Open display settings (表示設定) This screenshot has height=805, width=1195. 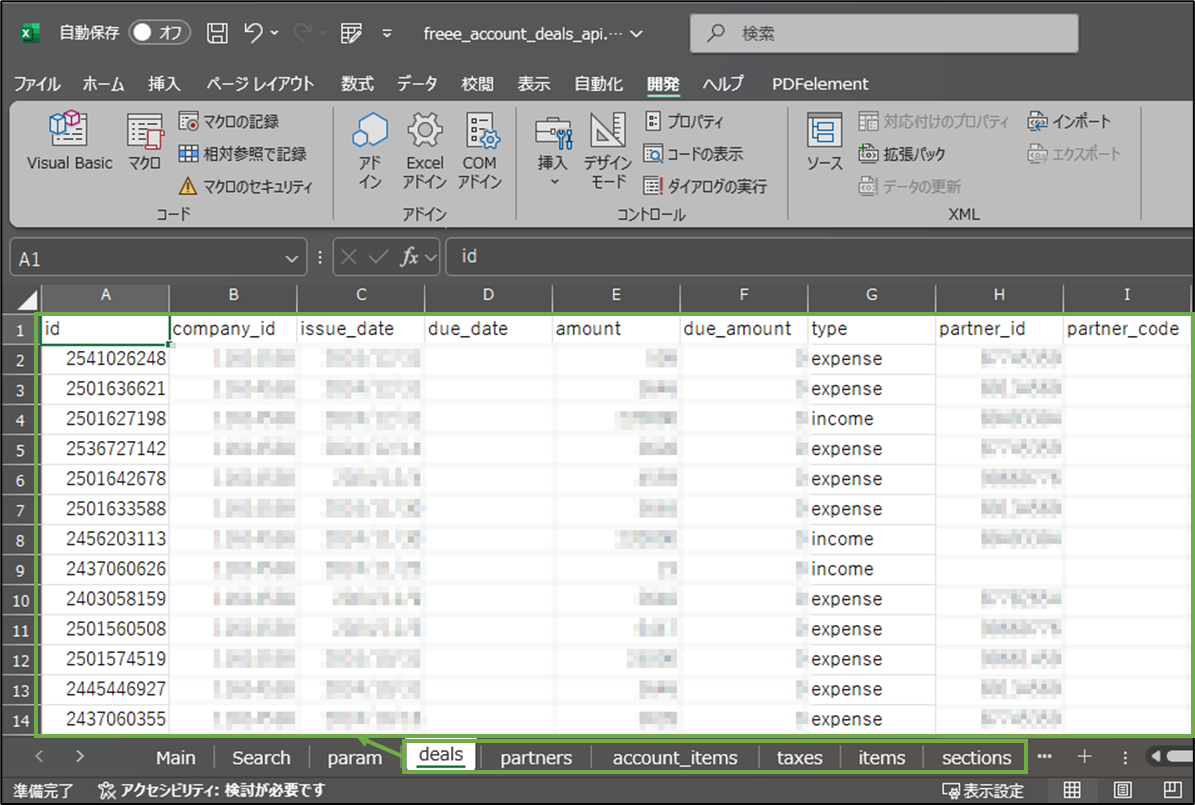[983, 791]
